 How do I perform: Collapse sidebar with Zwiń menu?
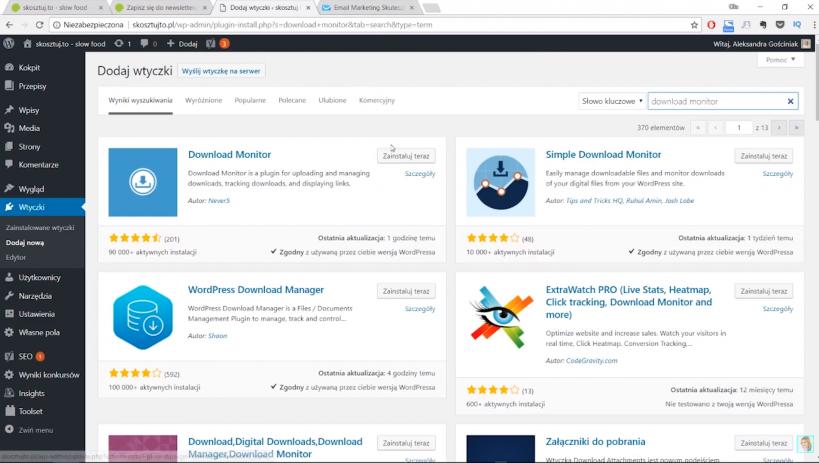36,430
